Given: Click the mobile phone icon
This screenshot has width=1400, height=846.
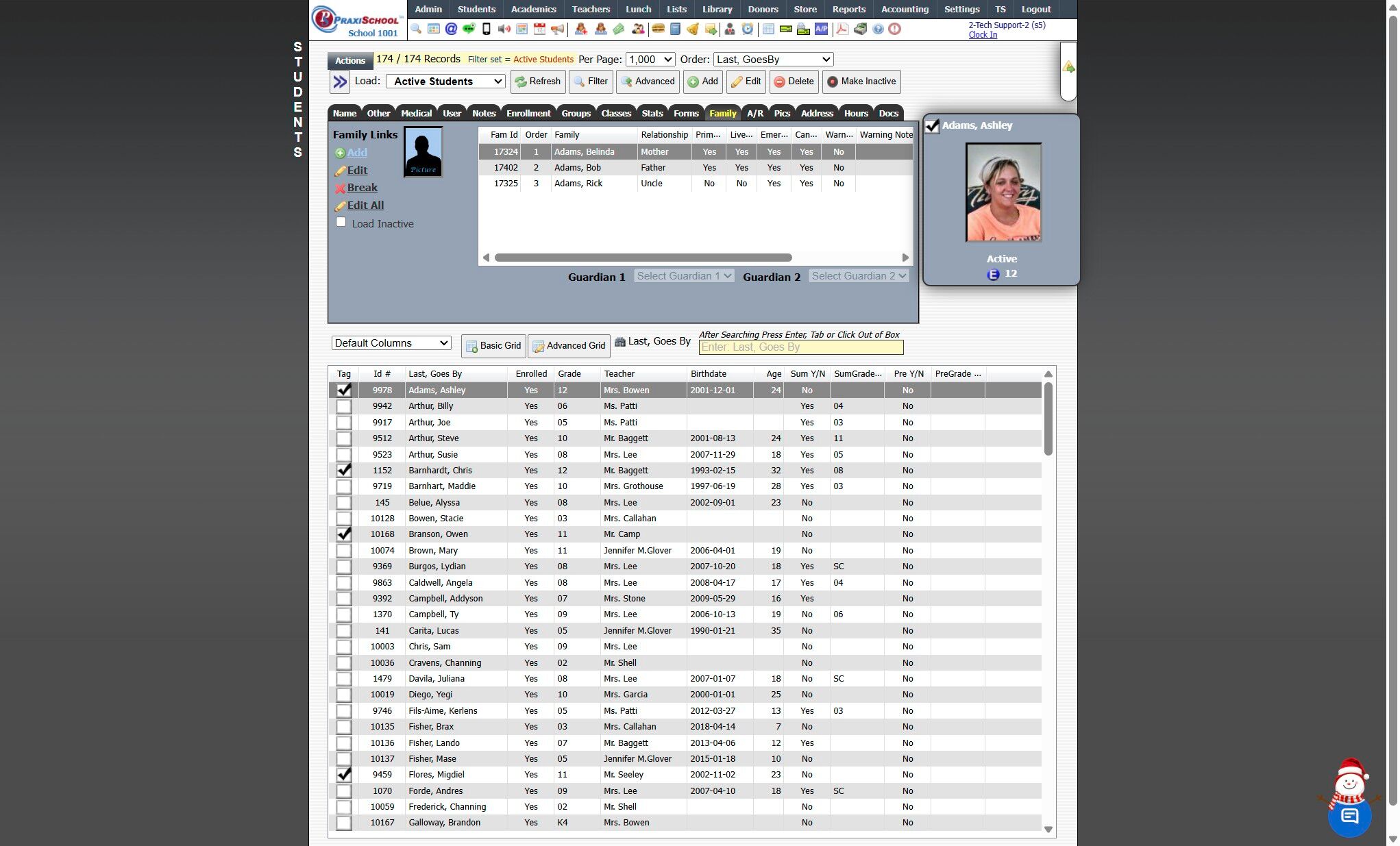Looking at the screenshot, I should pos(486,29).
